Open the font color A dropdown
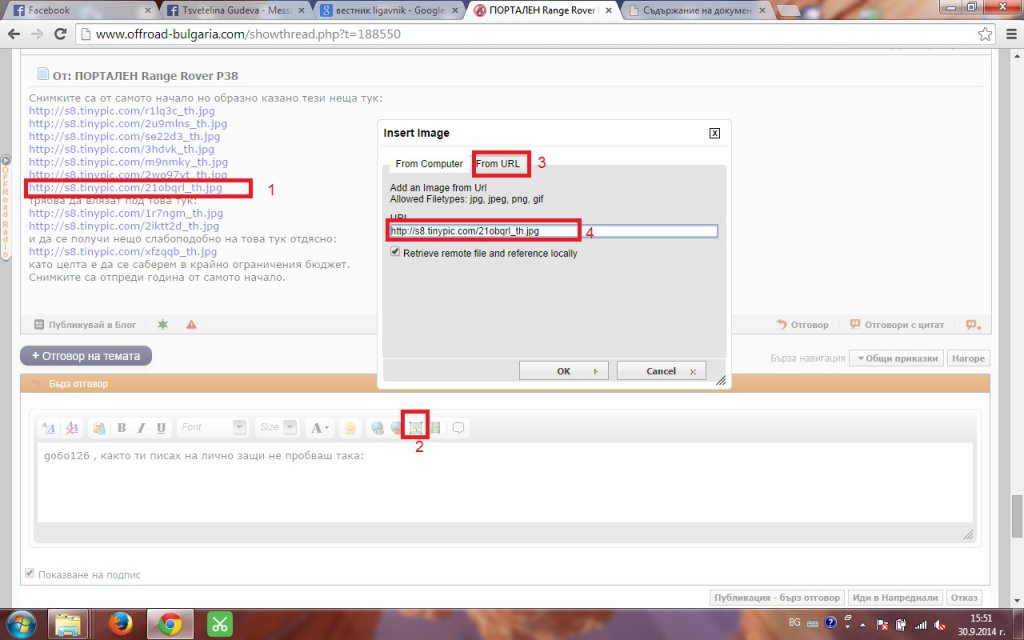1024x640 pixels. click(x=319, y=428)
